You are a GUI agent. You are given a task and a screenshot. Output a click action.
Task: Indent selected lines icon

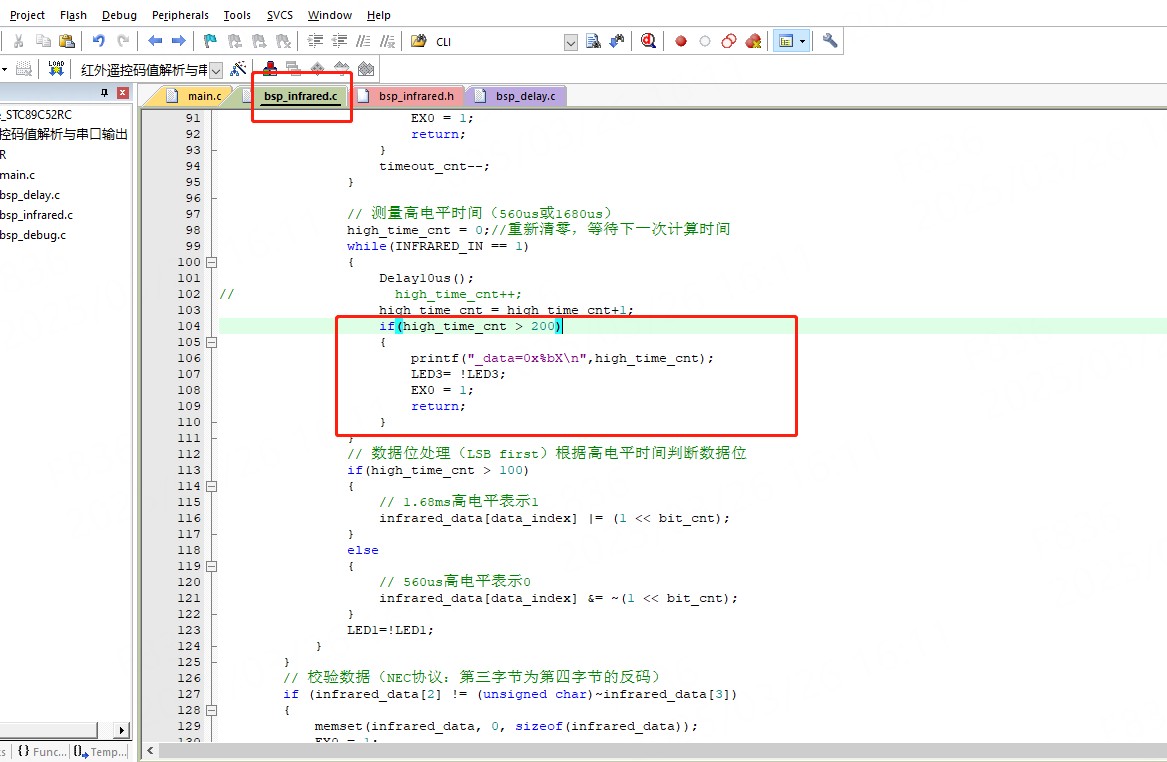pos(316,41)
